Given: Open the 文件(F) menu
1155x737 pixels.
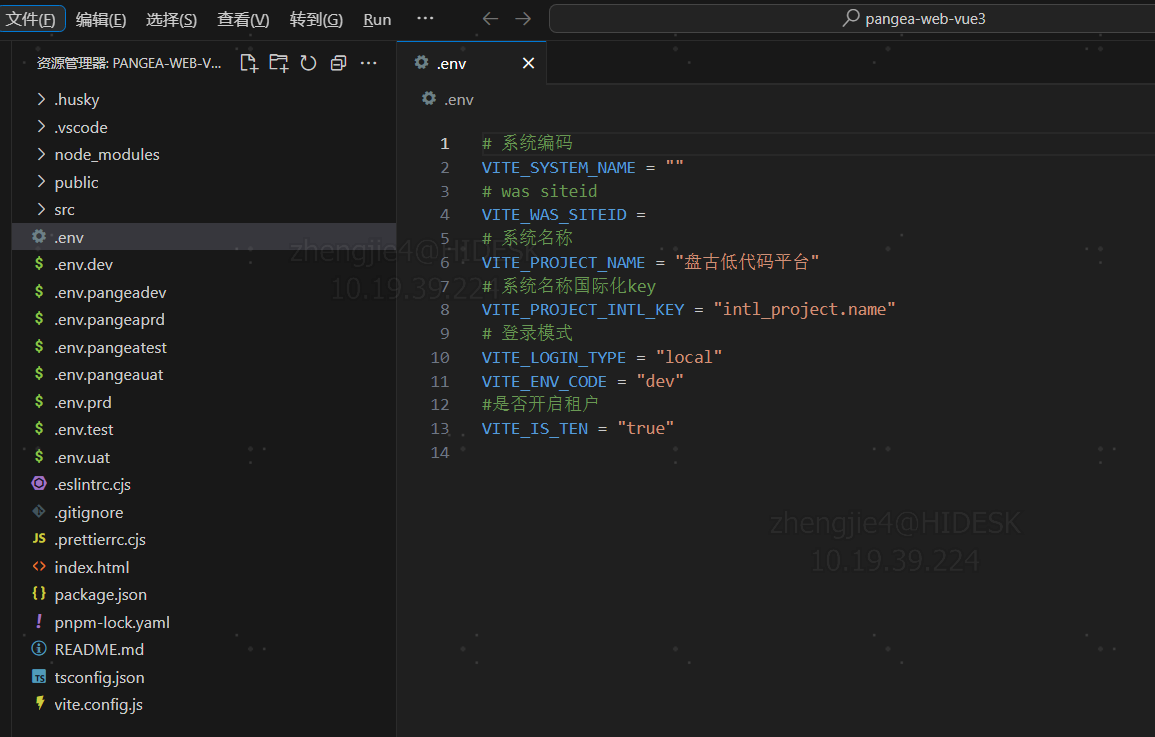Looking at the screenshot, I should pyautogui.click(x=31, y=19).
